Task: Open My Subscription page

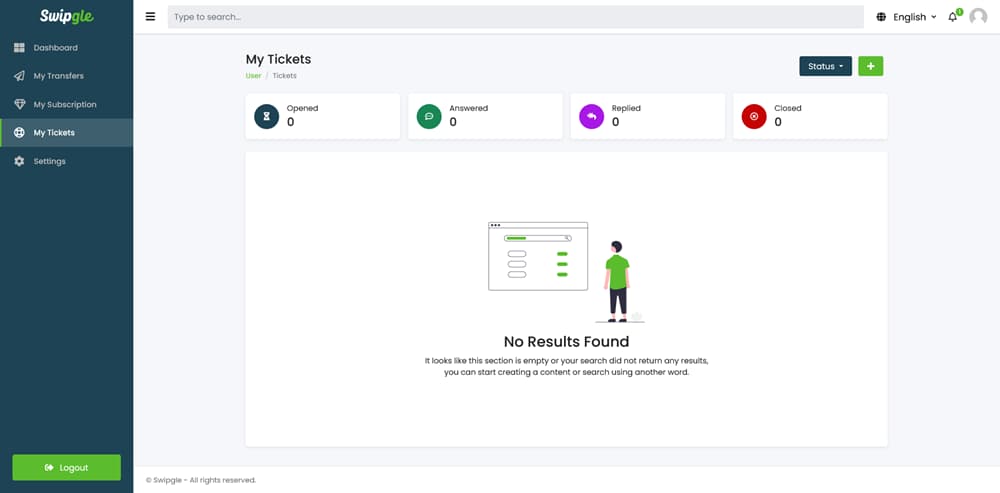Action: pos(66,105)
